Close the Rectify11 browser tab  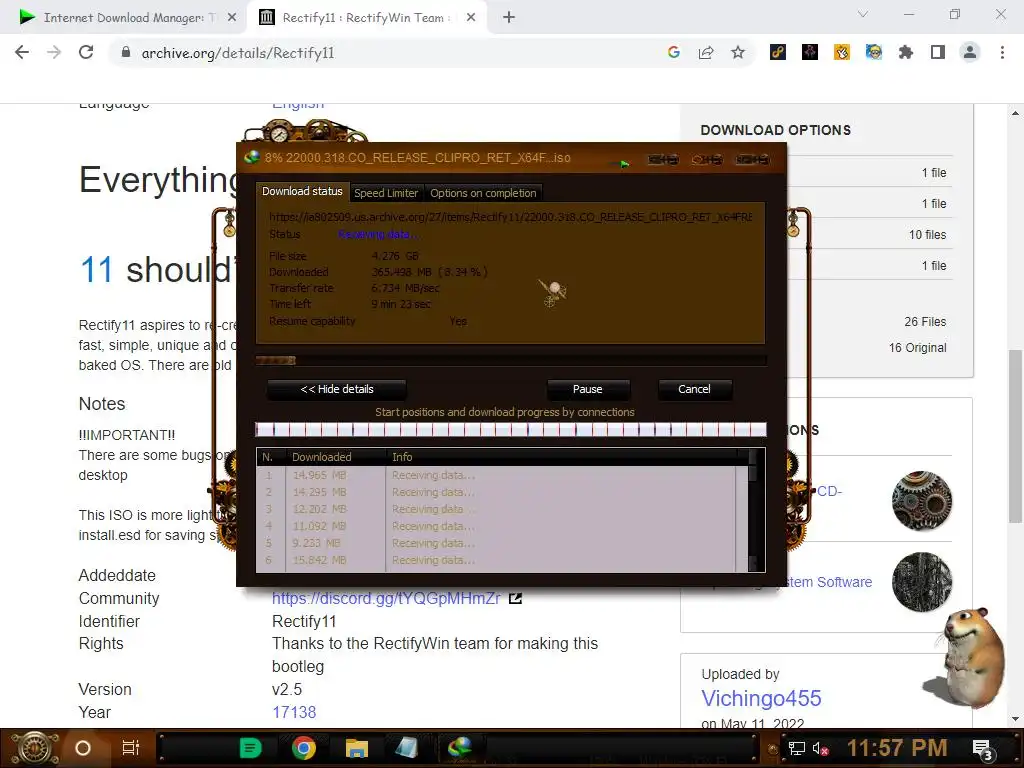tap(471, 18)
